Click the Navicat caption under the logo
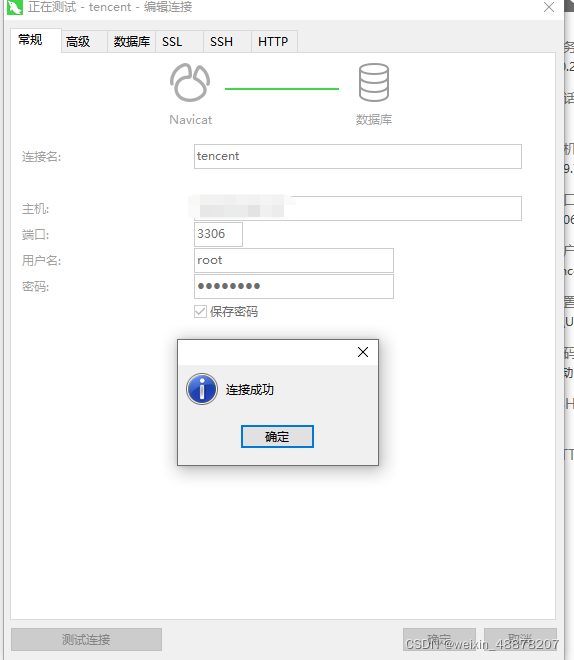The height and width of the screenshot is (660, 574). tap(191, 120)
